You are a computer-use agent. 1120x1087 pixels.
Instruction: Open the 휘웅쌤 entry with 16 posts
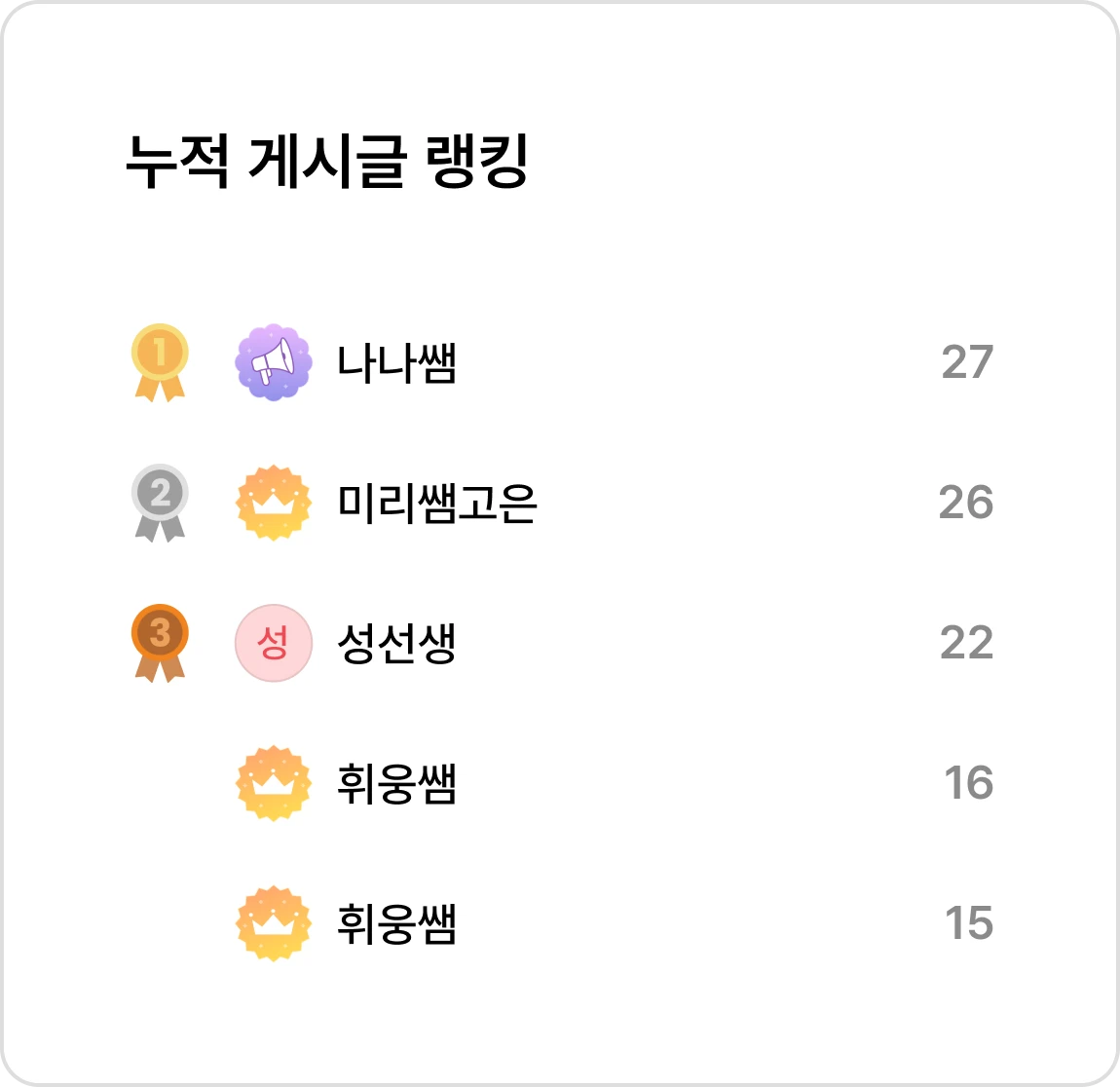pos(396,783)
